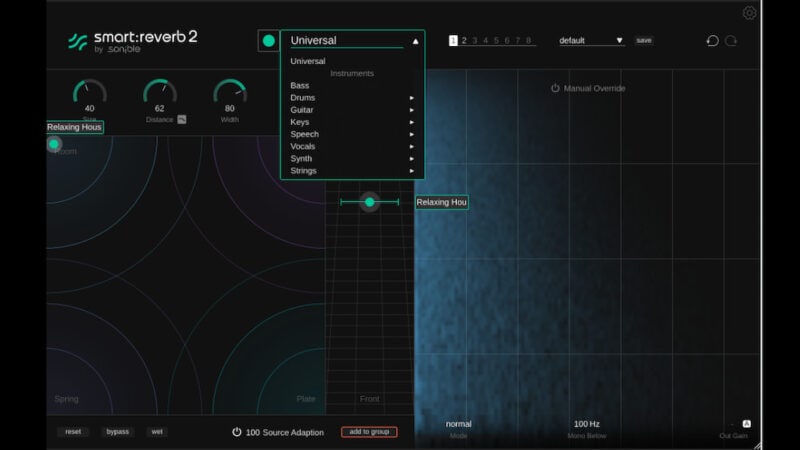Image resolution: width=800 pixels, height=450 pixels.
Task: Click the 100 Hz Mono Below value
Action: 587,423
